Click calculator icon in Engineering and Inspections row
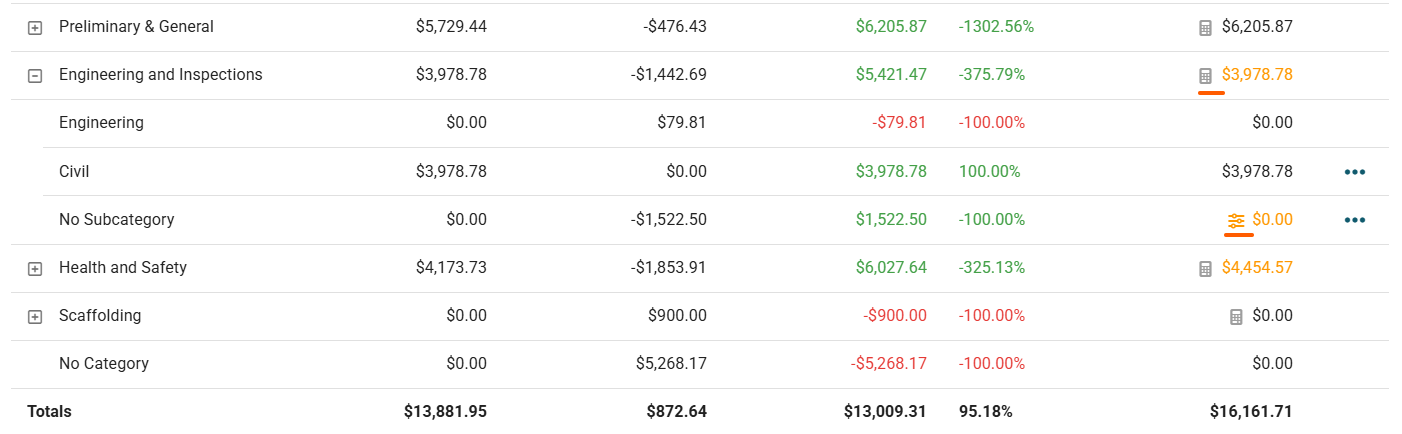 pyautogui.click(x=1205, y=76)
